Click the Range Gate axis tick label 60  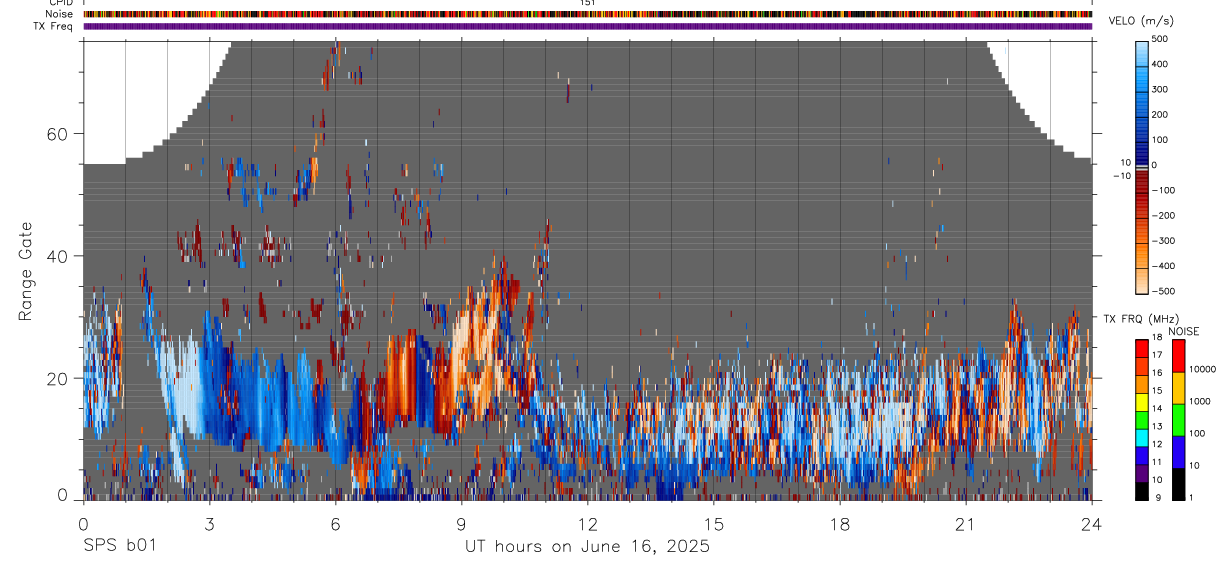pos(59,134)
